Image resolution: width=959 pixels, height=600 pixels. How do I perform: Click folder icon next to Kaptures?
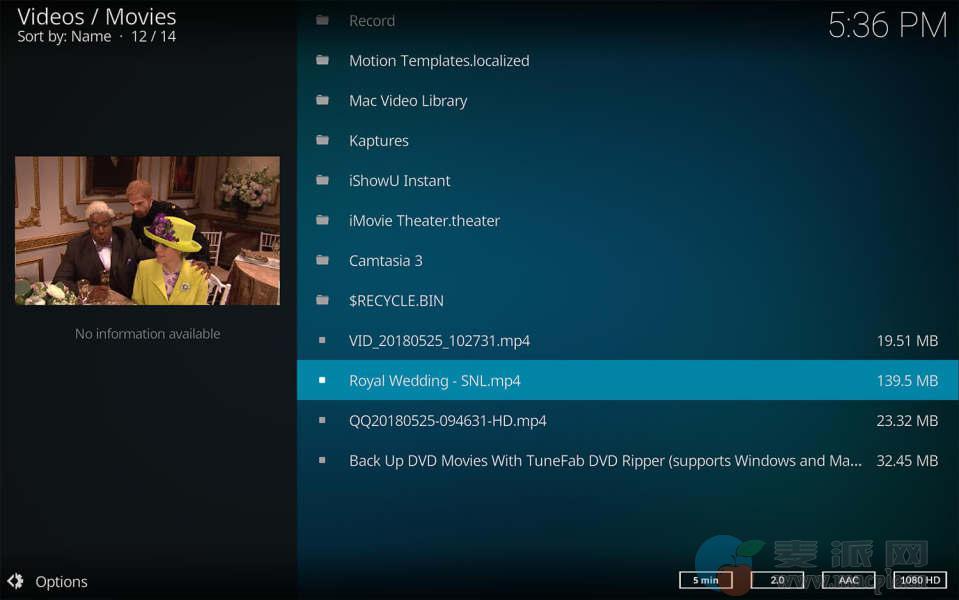coord(322,140)
